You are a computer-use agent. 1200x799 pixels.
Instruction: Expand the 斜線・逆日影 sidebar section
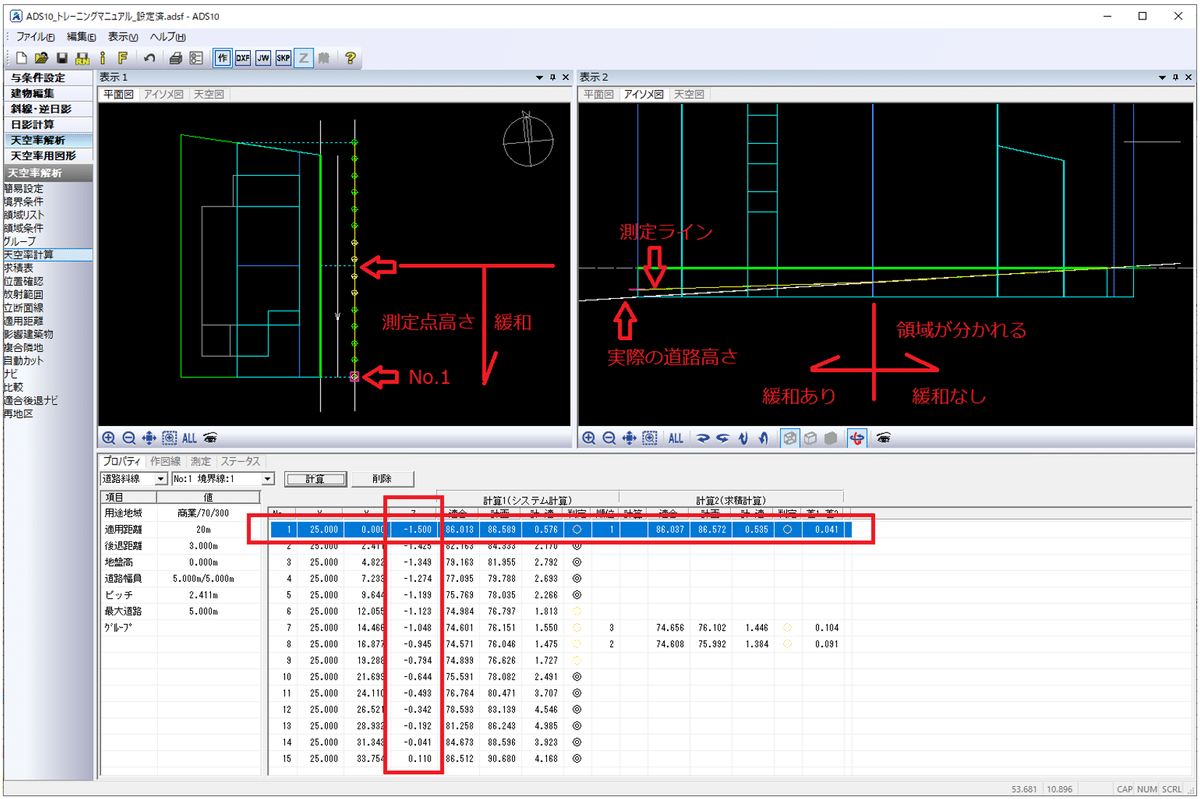point(47,109)
